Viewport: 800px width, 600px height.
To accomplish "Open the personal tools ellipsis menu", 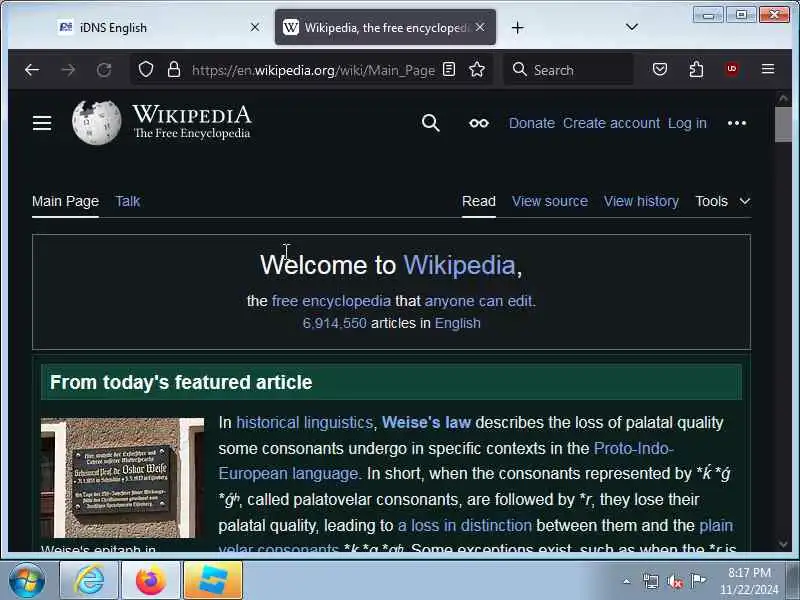I will tap(737, 123).
